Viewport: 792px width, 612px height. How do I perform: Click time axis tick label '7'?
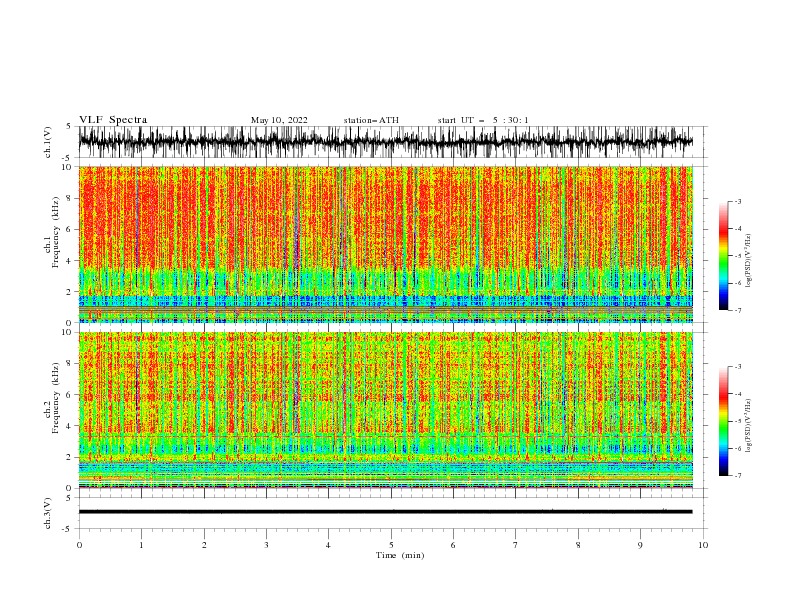click(x=516, y=545)
